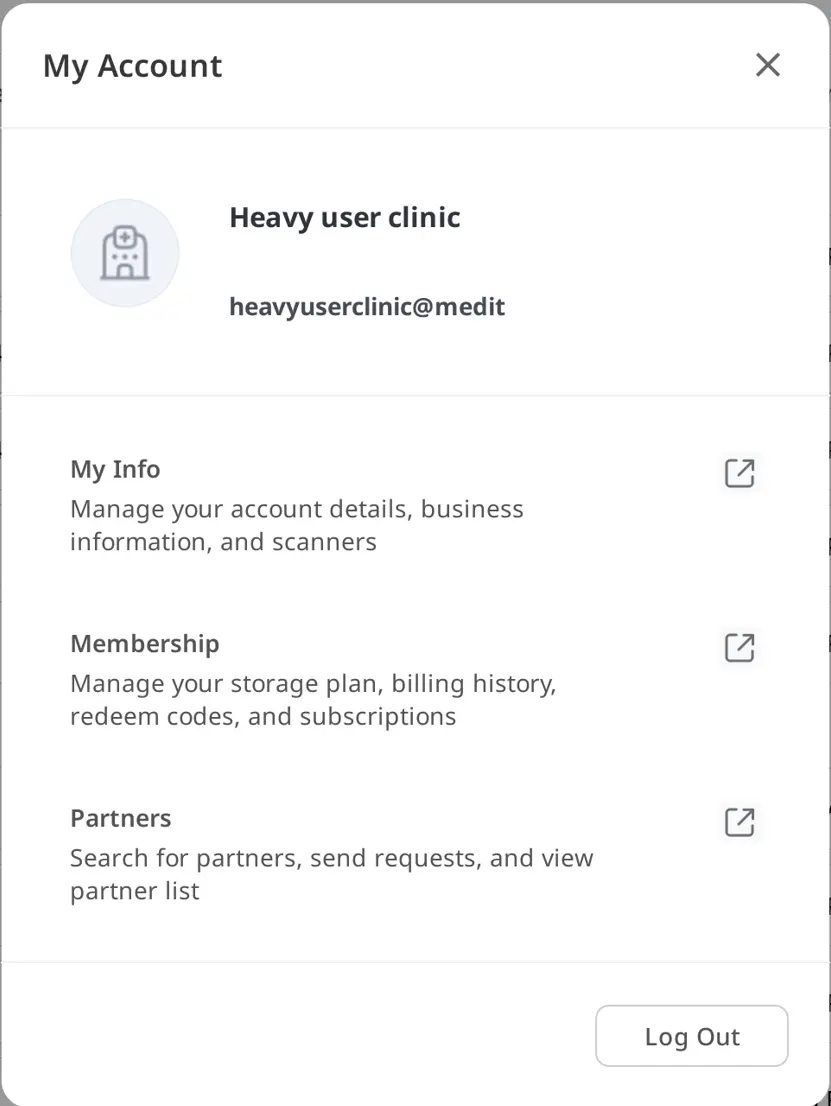The height and width of the screenshot is (1106, 831).
Task: Close the My Account dialog
Action: pos(768,65)
